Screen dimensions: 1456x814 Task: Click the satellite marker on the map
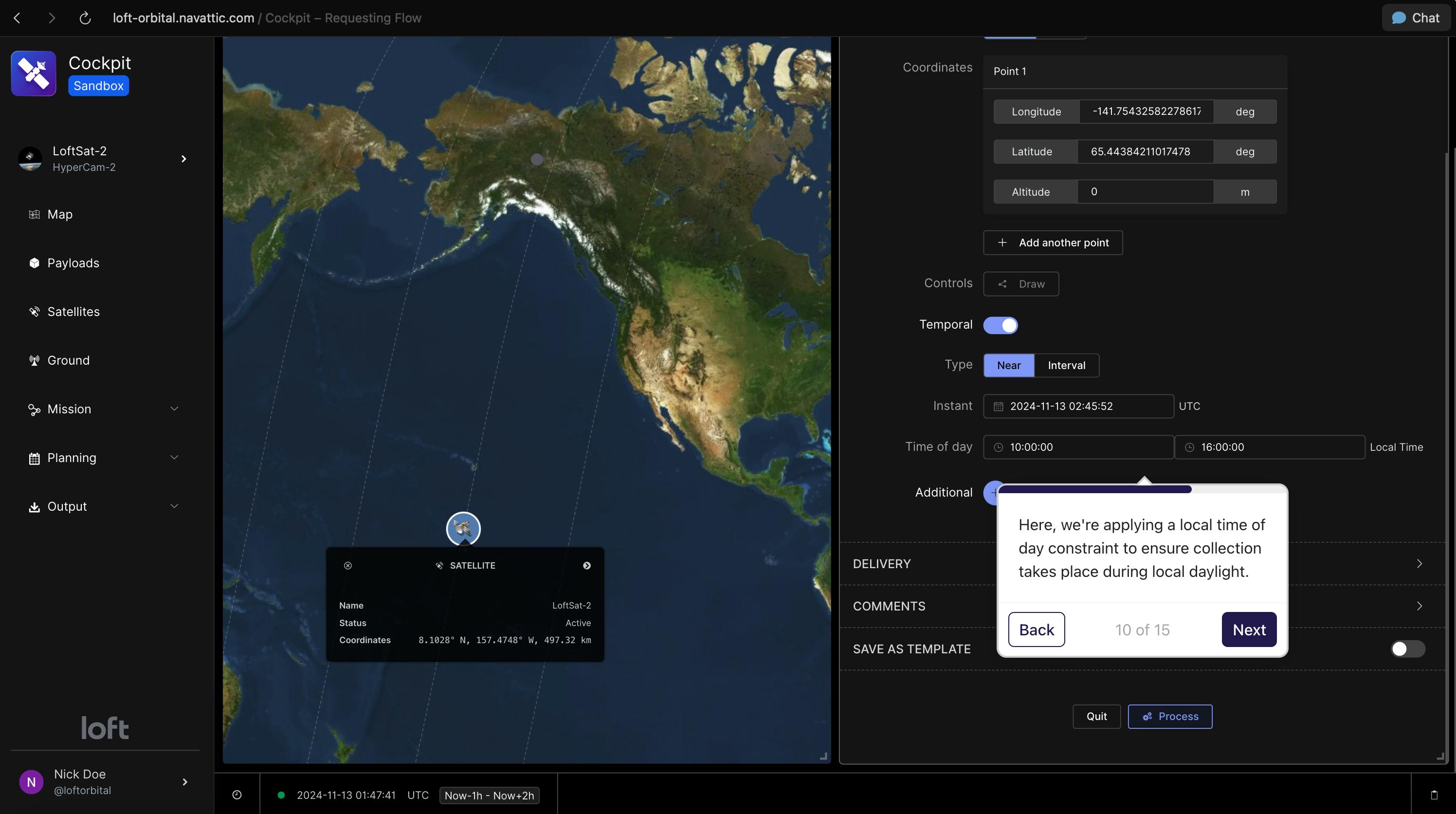(x=463, y=529)
